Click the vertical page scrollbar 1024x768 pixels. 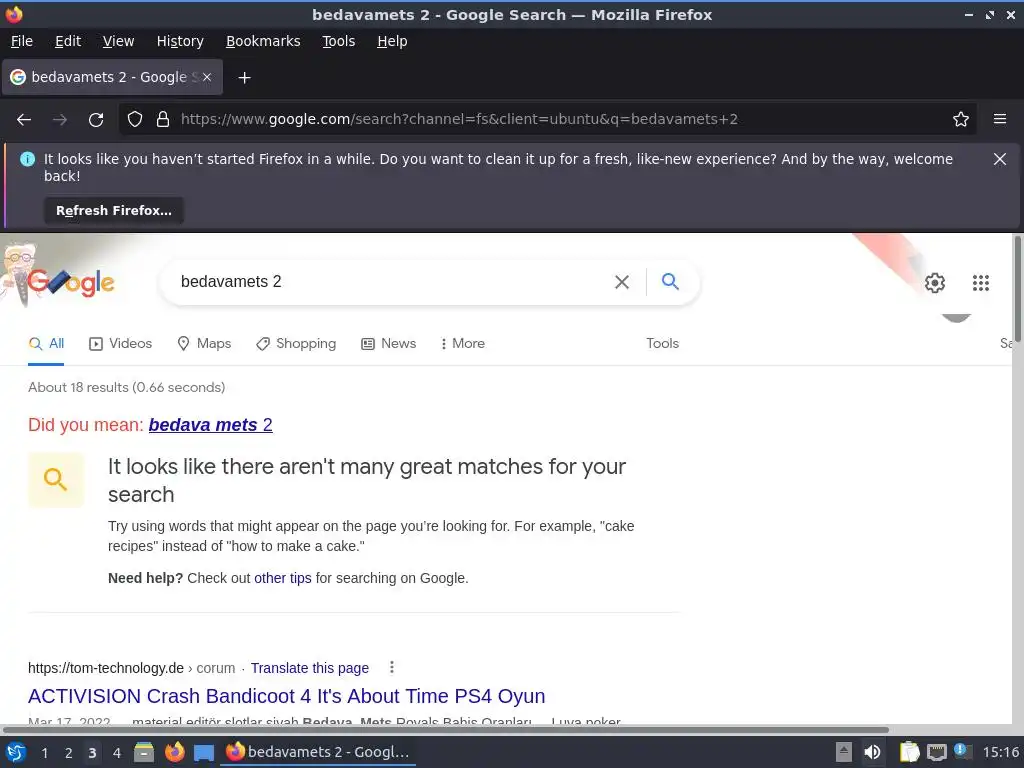1017,287
